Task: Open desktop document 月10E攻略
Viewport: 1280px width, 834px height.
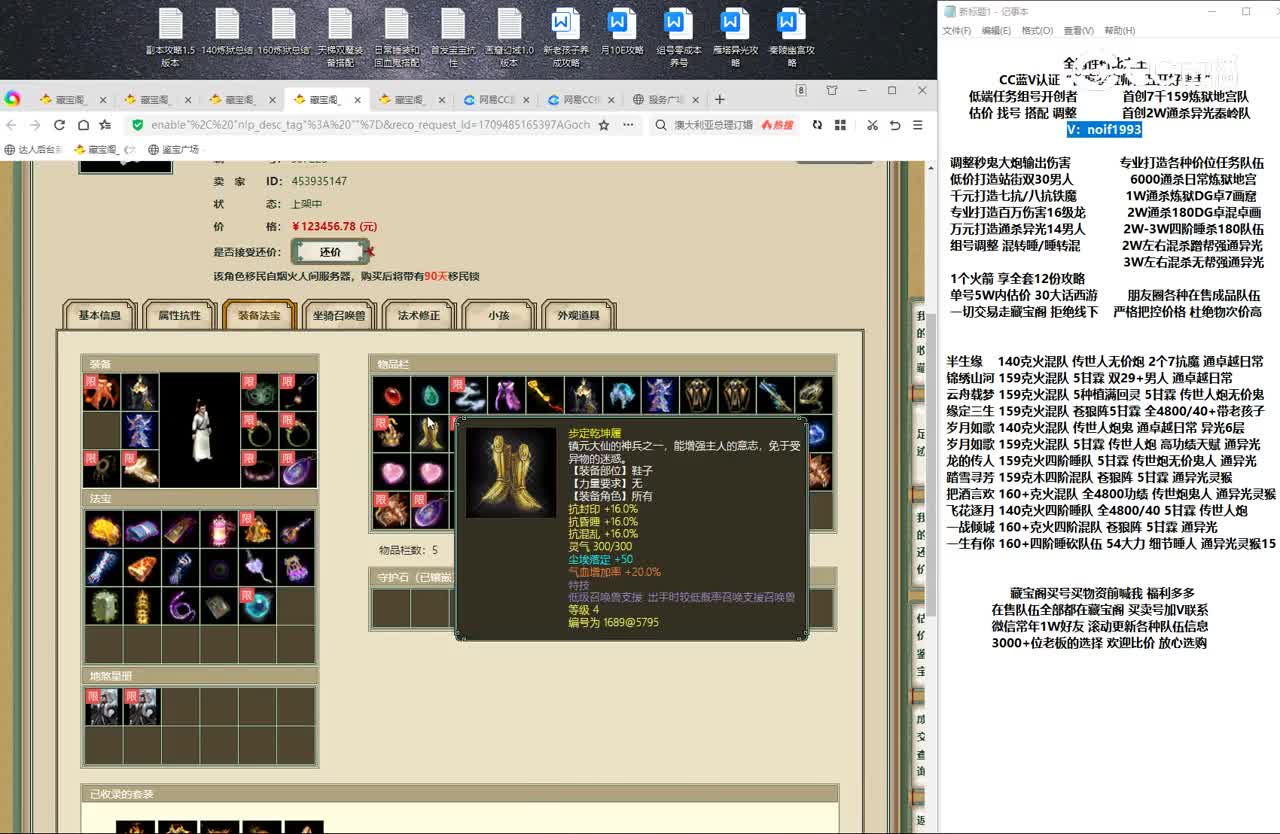Action: (621, 33)
